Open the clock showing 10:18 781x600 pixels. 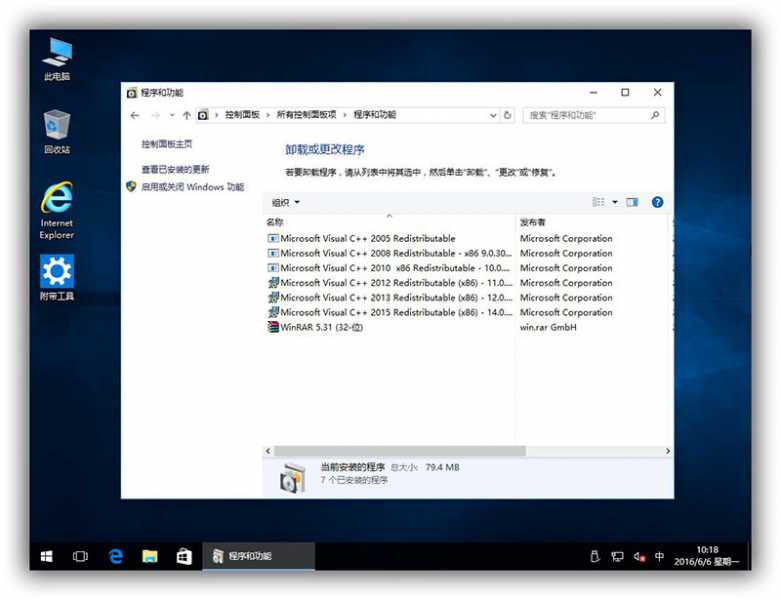click(707, 556)
